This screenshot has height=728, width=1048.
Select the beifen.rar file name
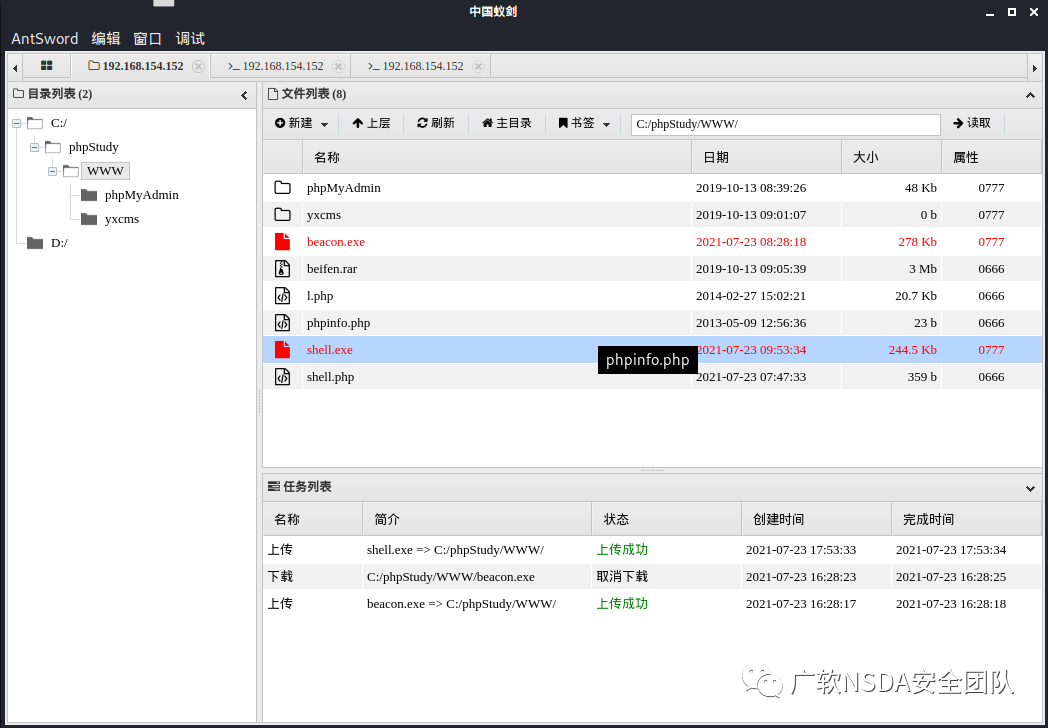click(x=332, y=269)
